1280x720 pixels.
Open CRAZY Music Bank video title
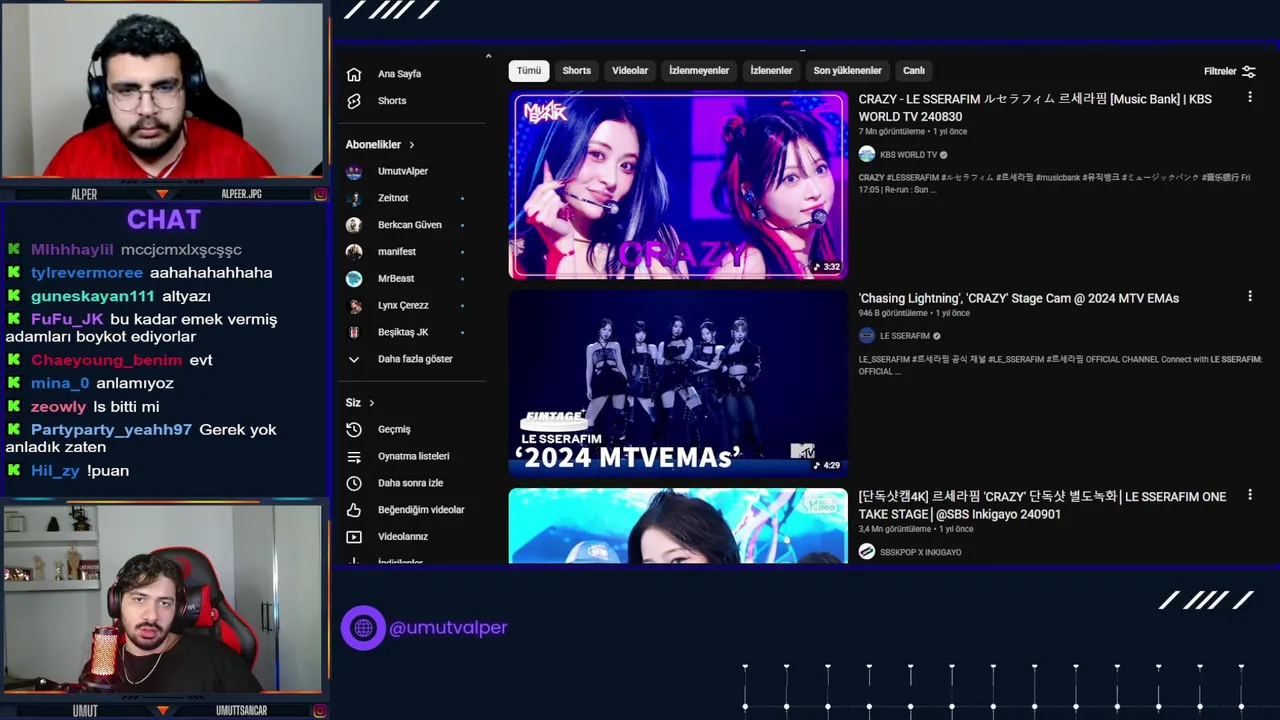coord(1035,108)
